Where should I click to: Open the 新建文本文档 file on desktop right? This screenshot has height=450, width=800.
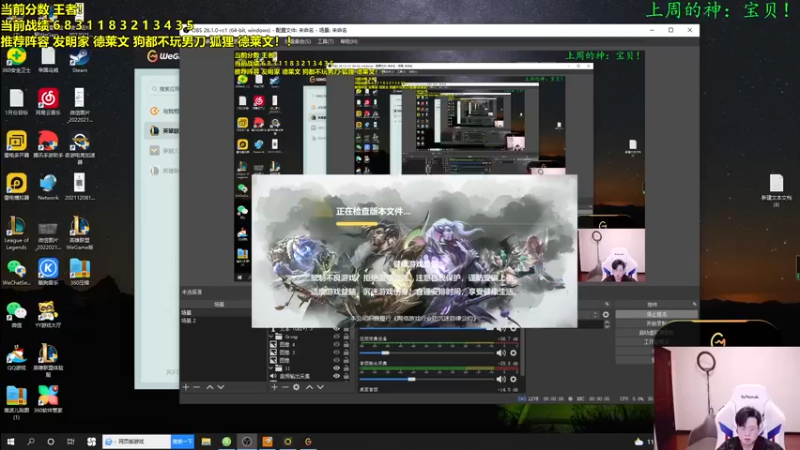pos(776,190)
